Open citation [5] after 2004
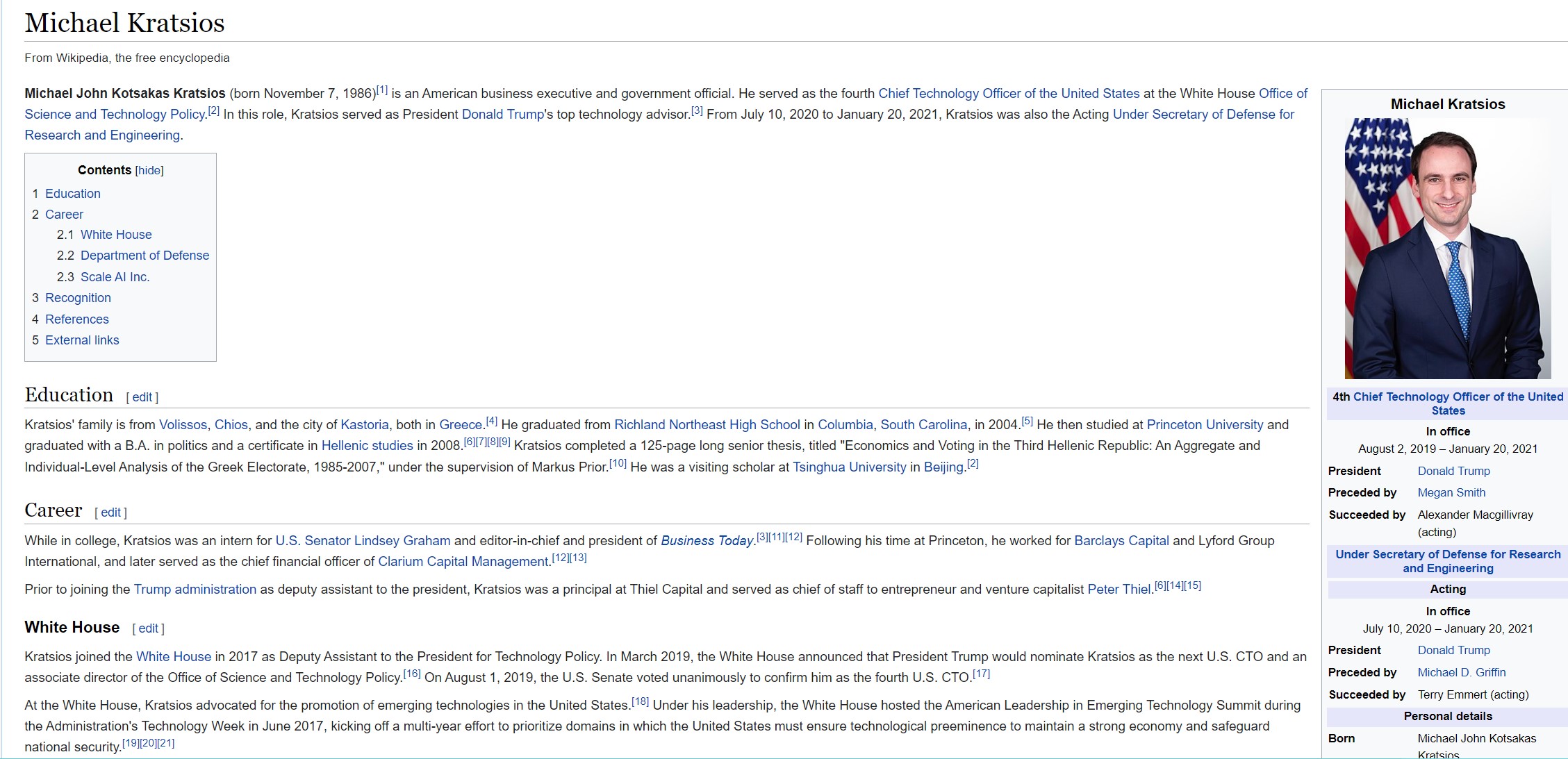This screenshot has height=759, width=1568. point(1028,422)
